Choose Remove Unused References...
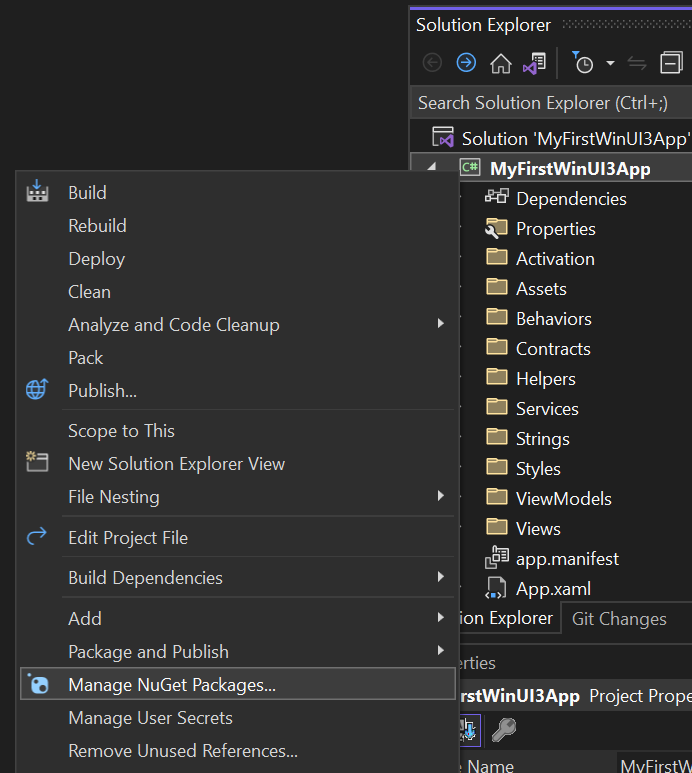 pos(183,751)
